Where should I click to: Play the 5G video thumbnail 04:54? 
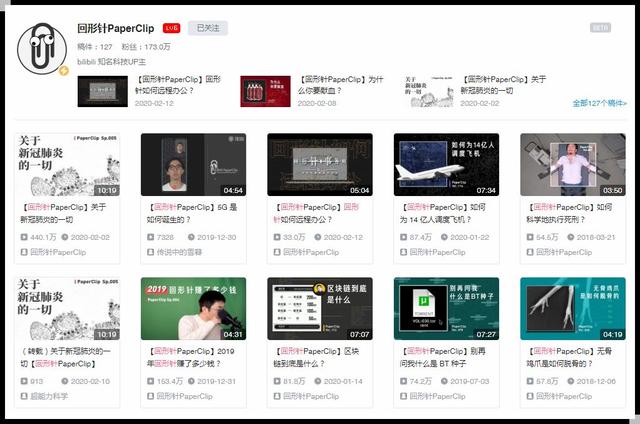pyautogui.click(x=193, y=164)
